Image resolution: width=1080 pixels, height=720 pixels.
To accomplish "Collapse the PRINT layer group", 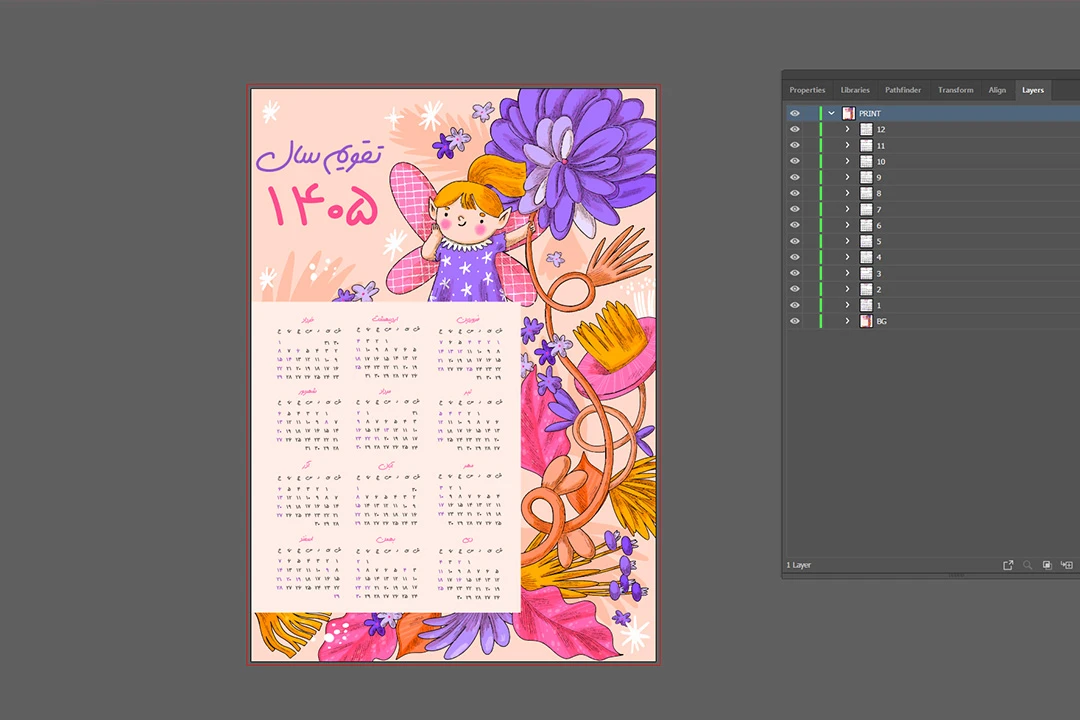I will [831, 114].
